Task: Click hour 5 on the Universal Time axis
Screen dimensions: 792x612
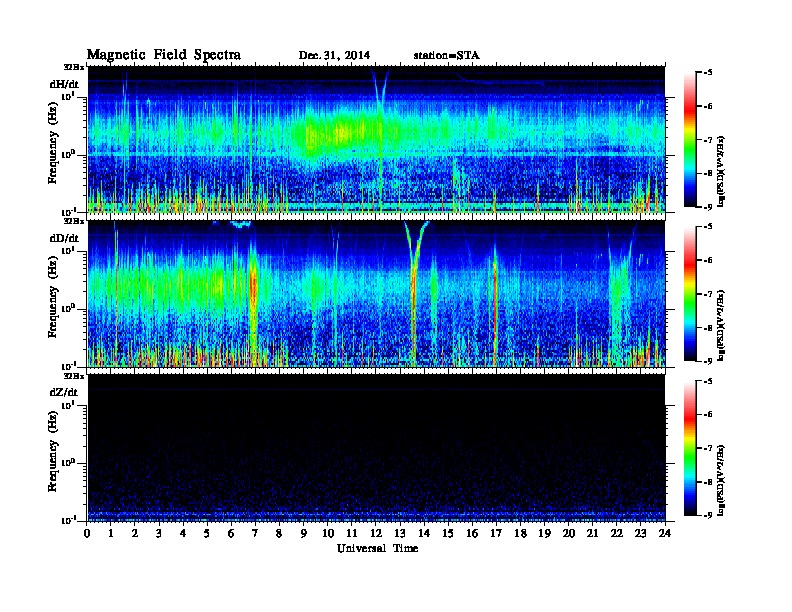Action: [207, 533]
